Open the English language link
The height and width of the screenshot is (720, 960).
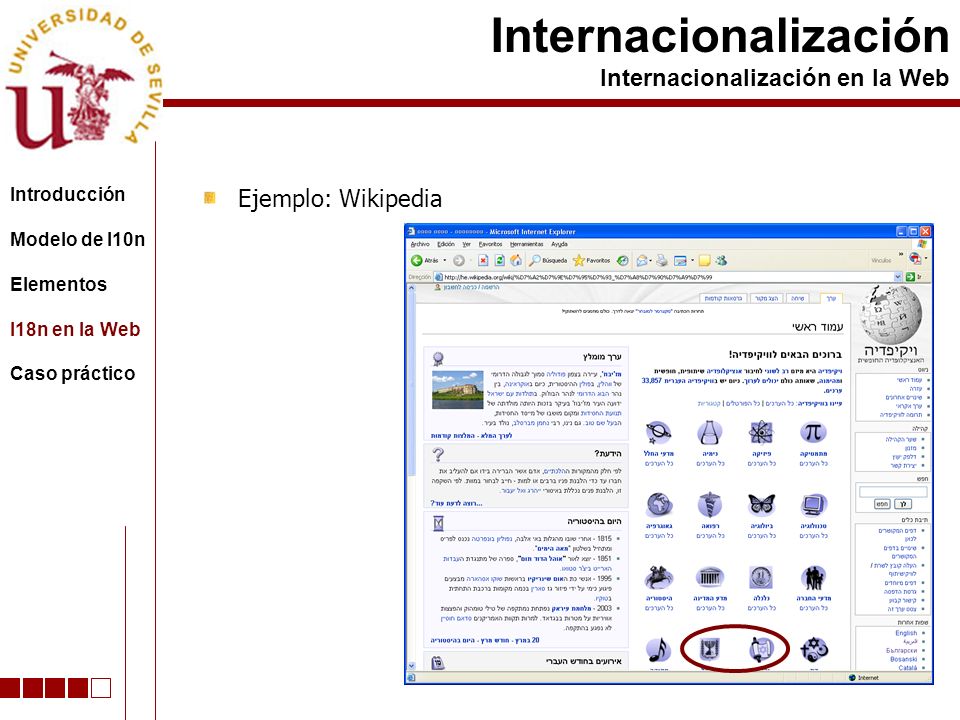pyautogui.click(x=906, y=633)
